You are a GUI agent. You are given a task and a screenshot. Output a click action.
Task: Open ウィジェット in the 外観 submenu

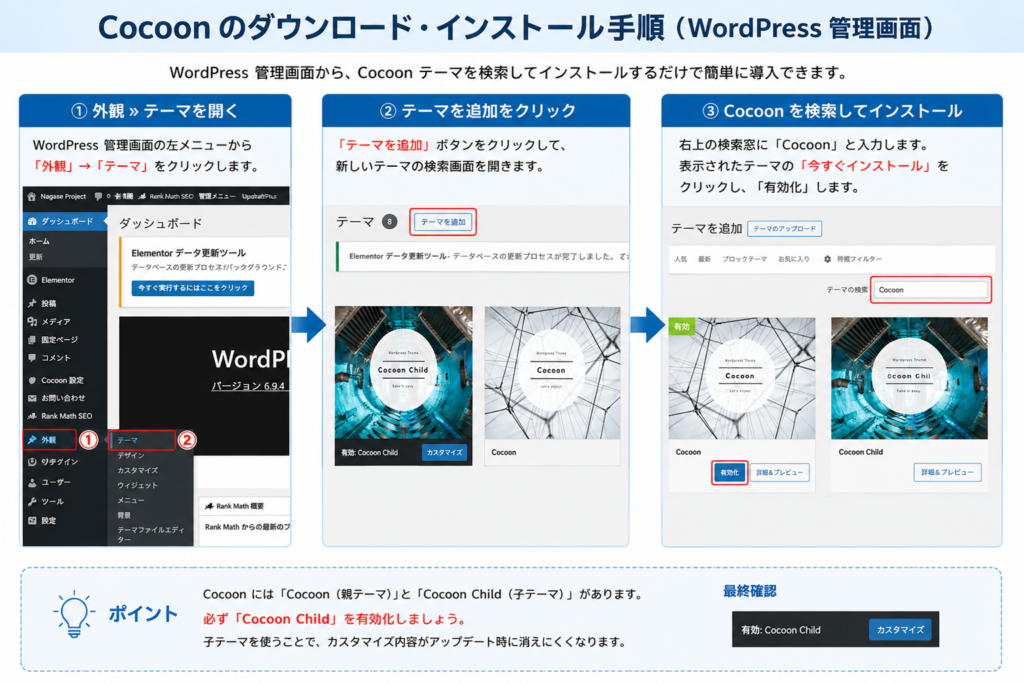pos(137,485)
